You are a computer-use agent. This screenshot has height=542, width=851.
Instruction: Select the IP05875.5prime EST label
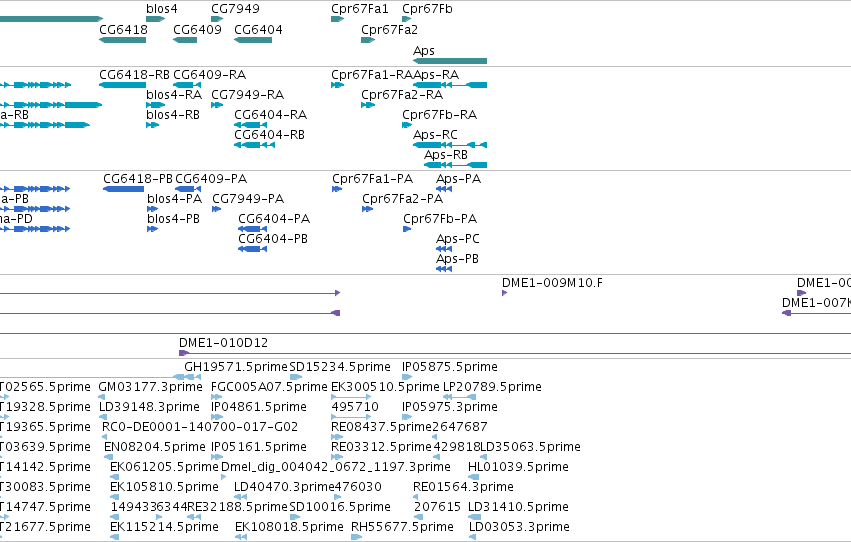point(450,367)
